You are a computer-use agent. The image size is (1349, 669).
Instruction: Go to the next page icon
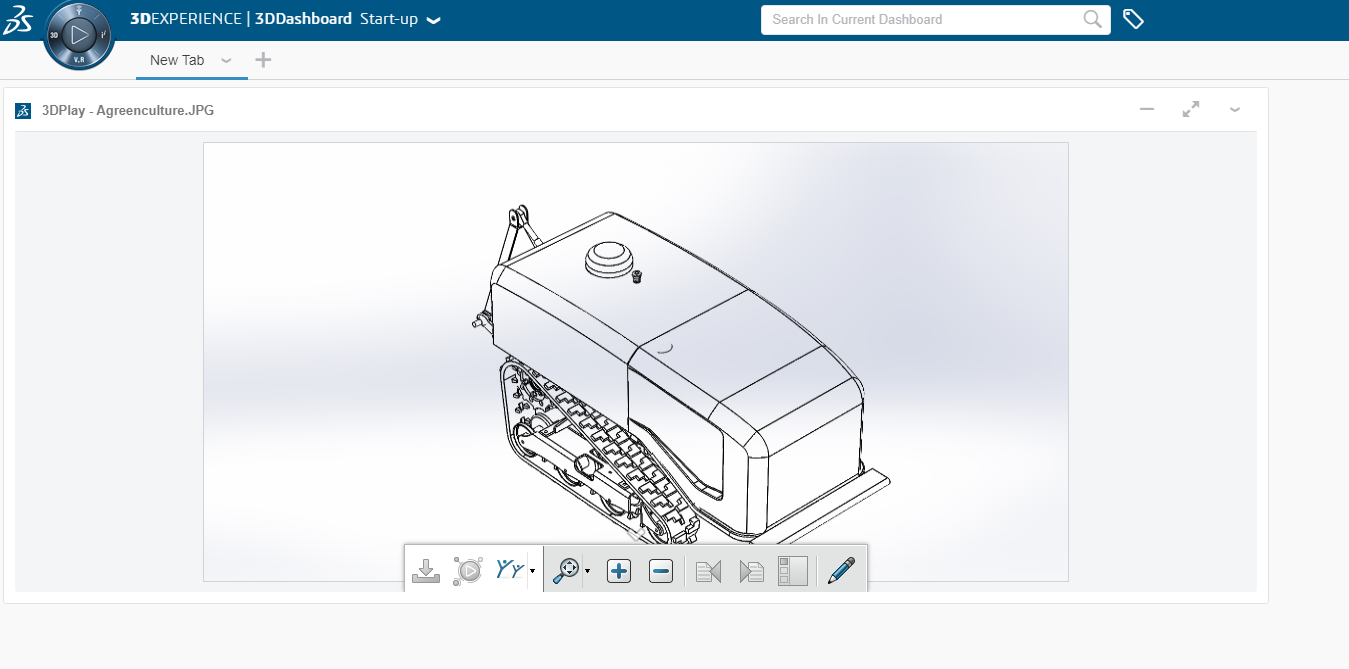[x=751, y=570]
